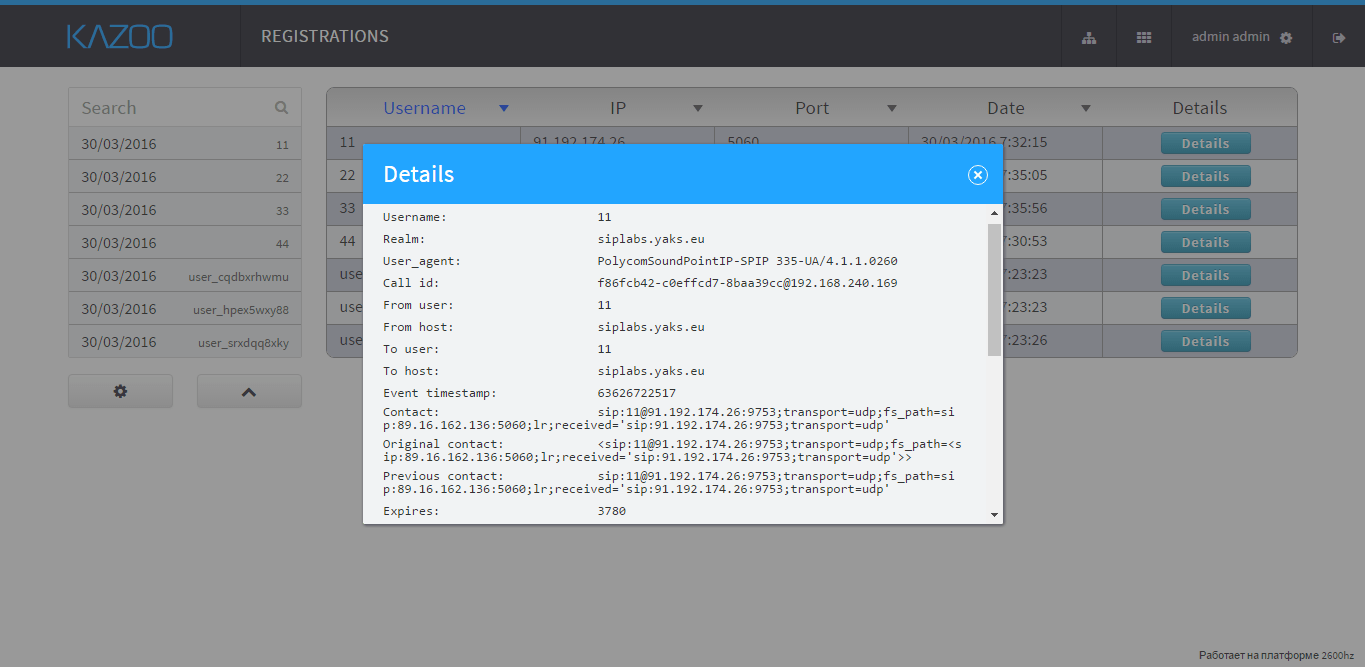This screenshot has width=1365, height=667.
Task: Sort by the Username column arrow
Action: coord(504,108)
